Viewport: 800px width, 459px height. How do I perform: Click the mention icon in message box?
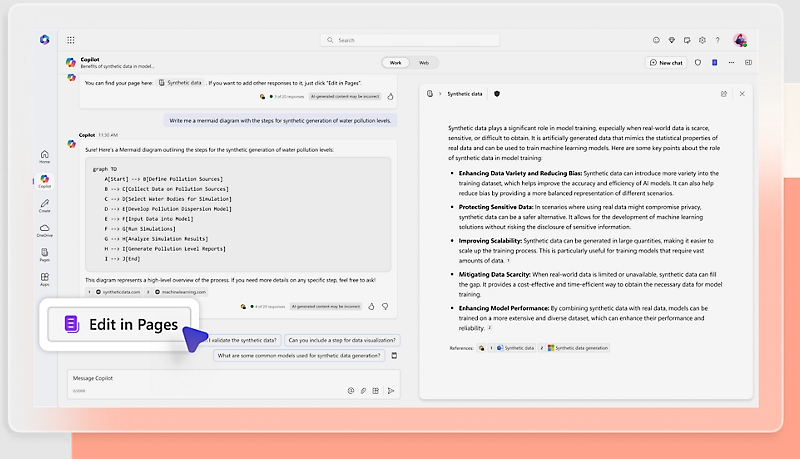click(x=351, y=391)
